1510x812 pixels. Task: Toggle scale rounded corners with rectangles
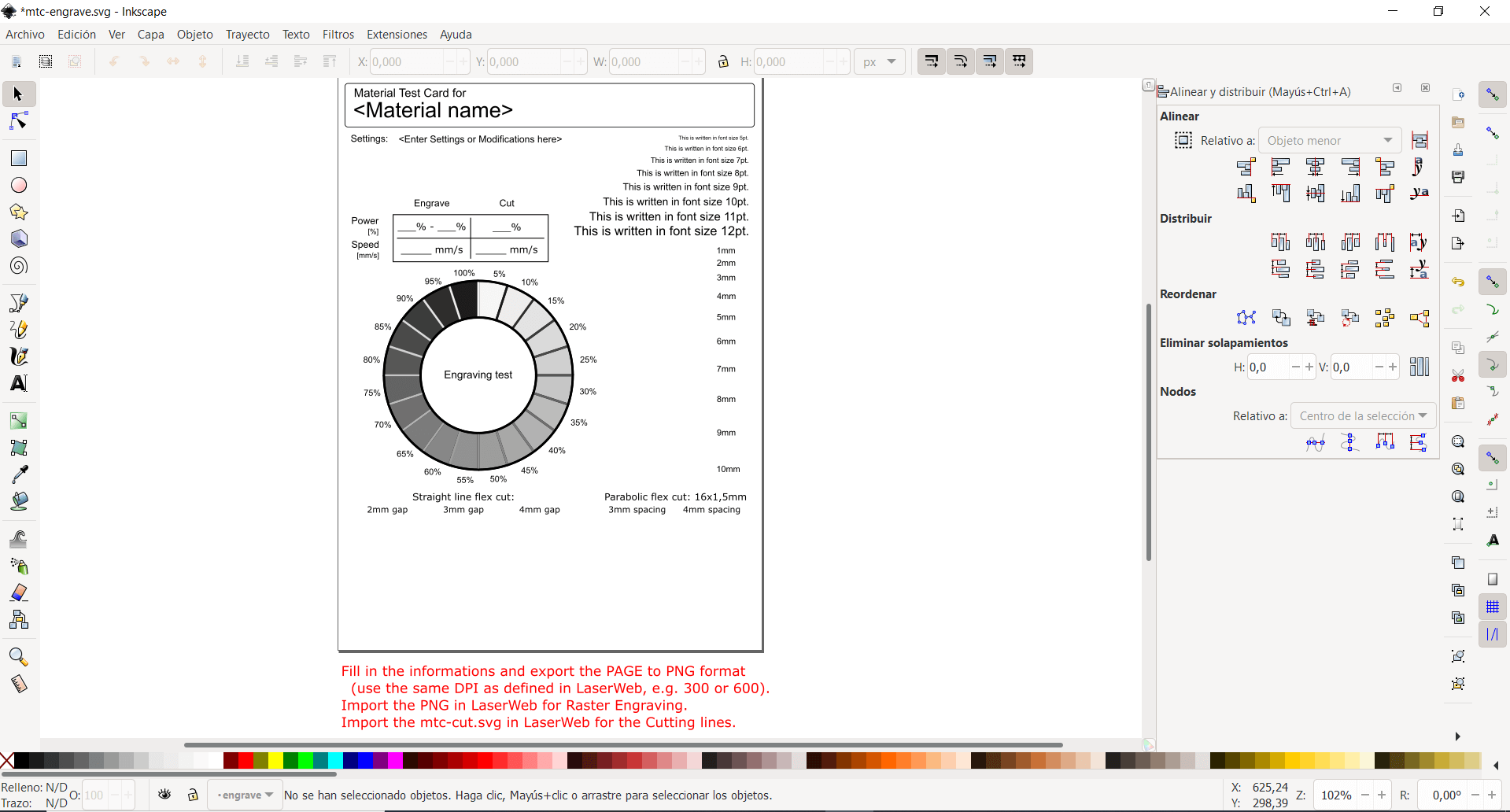pos(961,61)
